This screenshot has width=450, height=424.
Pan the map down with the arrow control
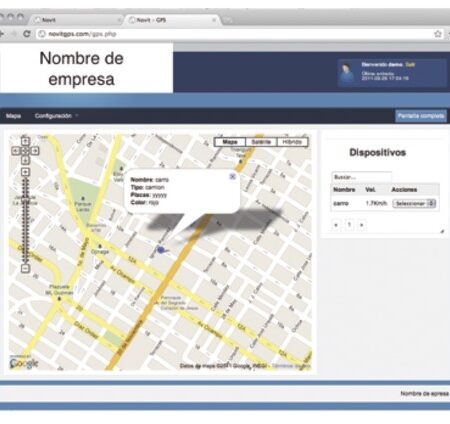pos(25,160)
